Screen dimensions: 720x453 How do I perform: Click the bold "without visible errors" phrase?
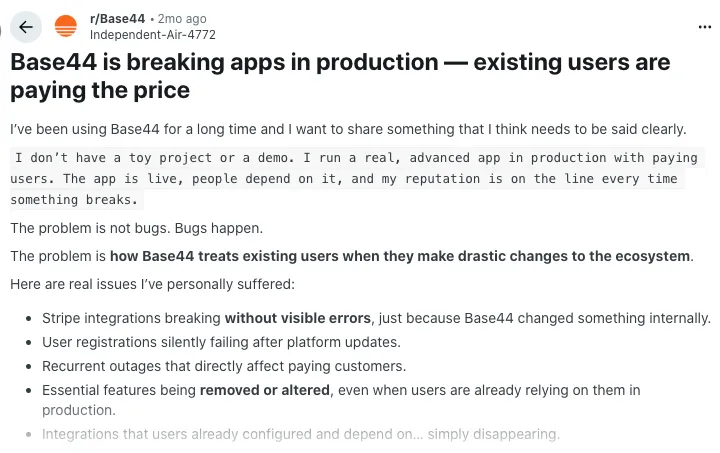click(298, 318)
